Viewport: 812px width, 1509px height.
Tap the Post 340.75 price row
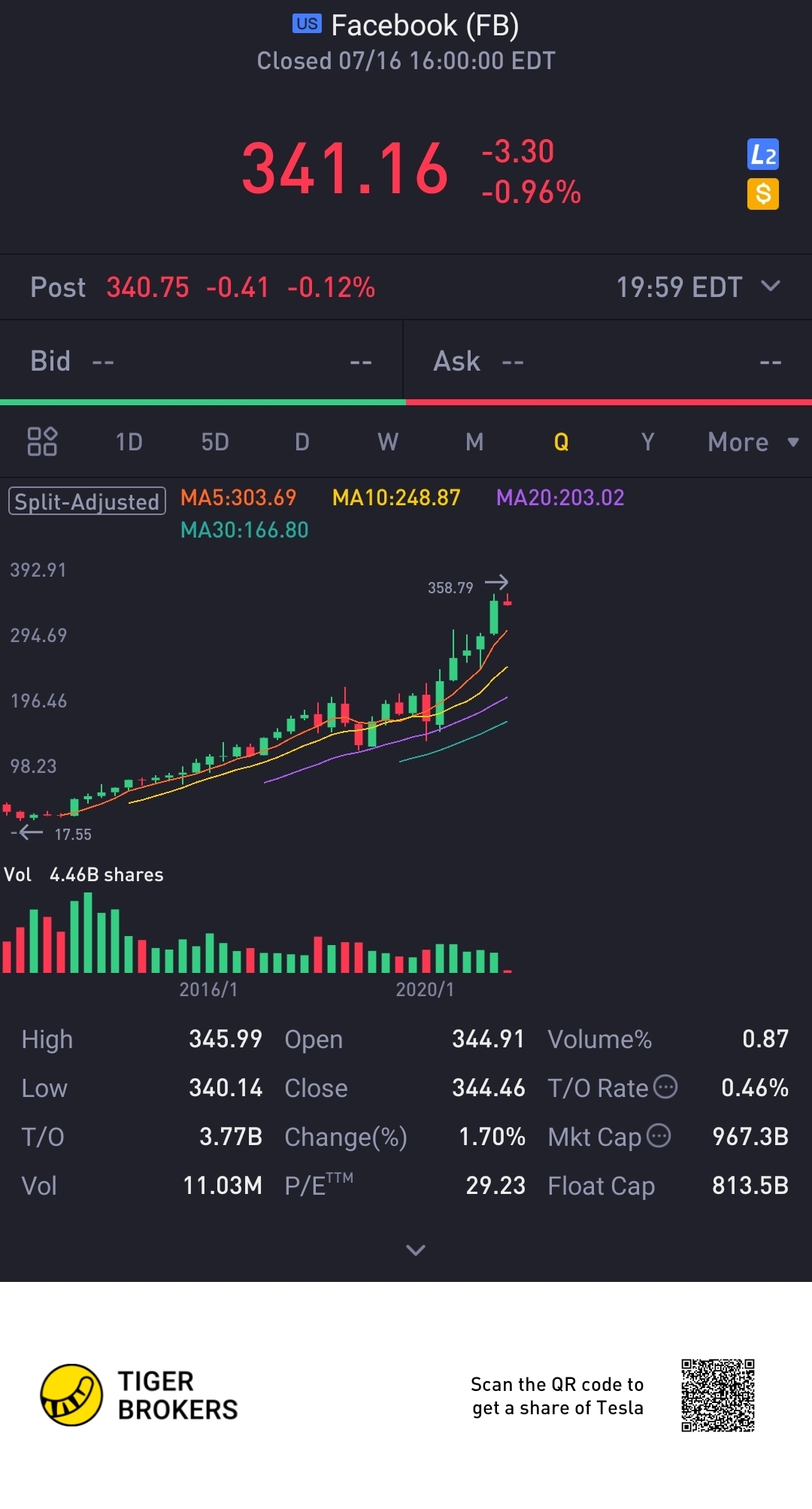(406, 287)
